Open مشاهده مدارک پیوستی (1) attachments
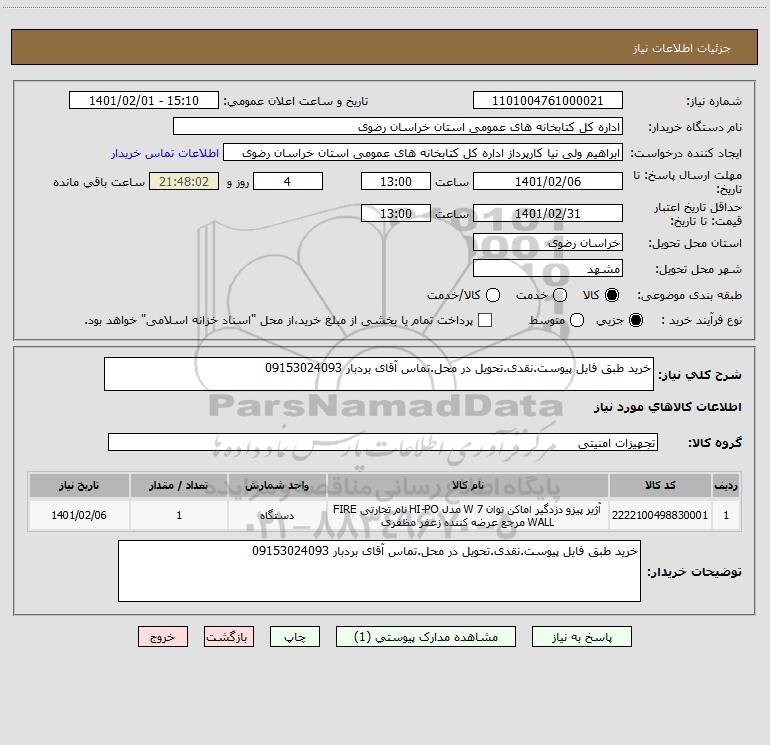770x745 pixels. click(x=426, y=637)
